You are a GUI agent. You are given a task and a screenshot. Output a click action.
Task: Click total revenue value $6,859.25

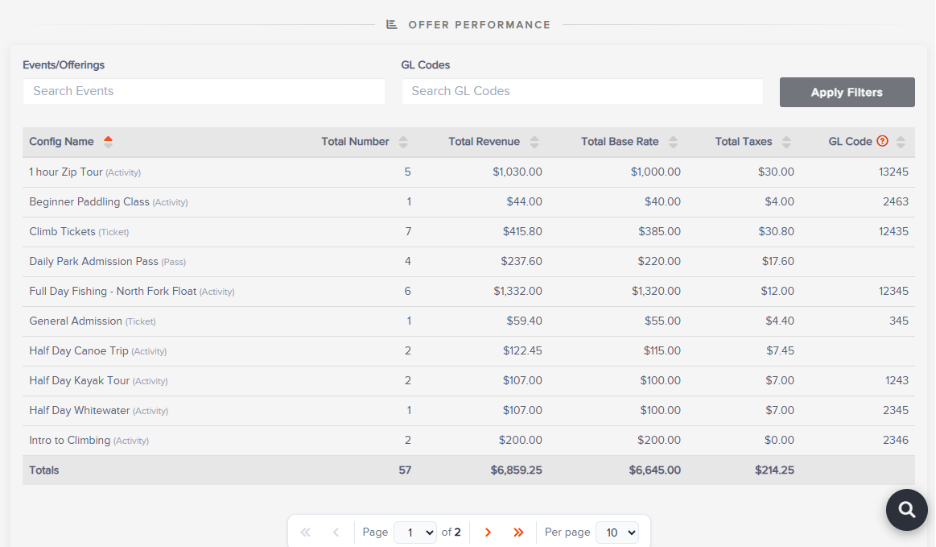[x=516, y=471]
